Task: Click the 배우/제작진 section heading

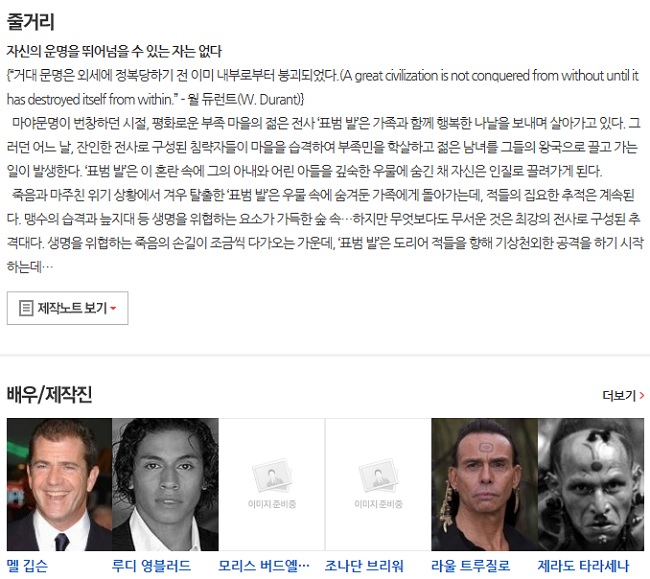Action: (x=49, y=394)
